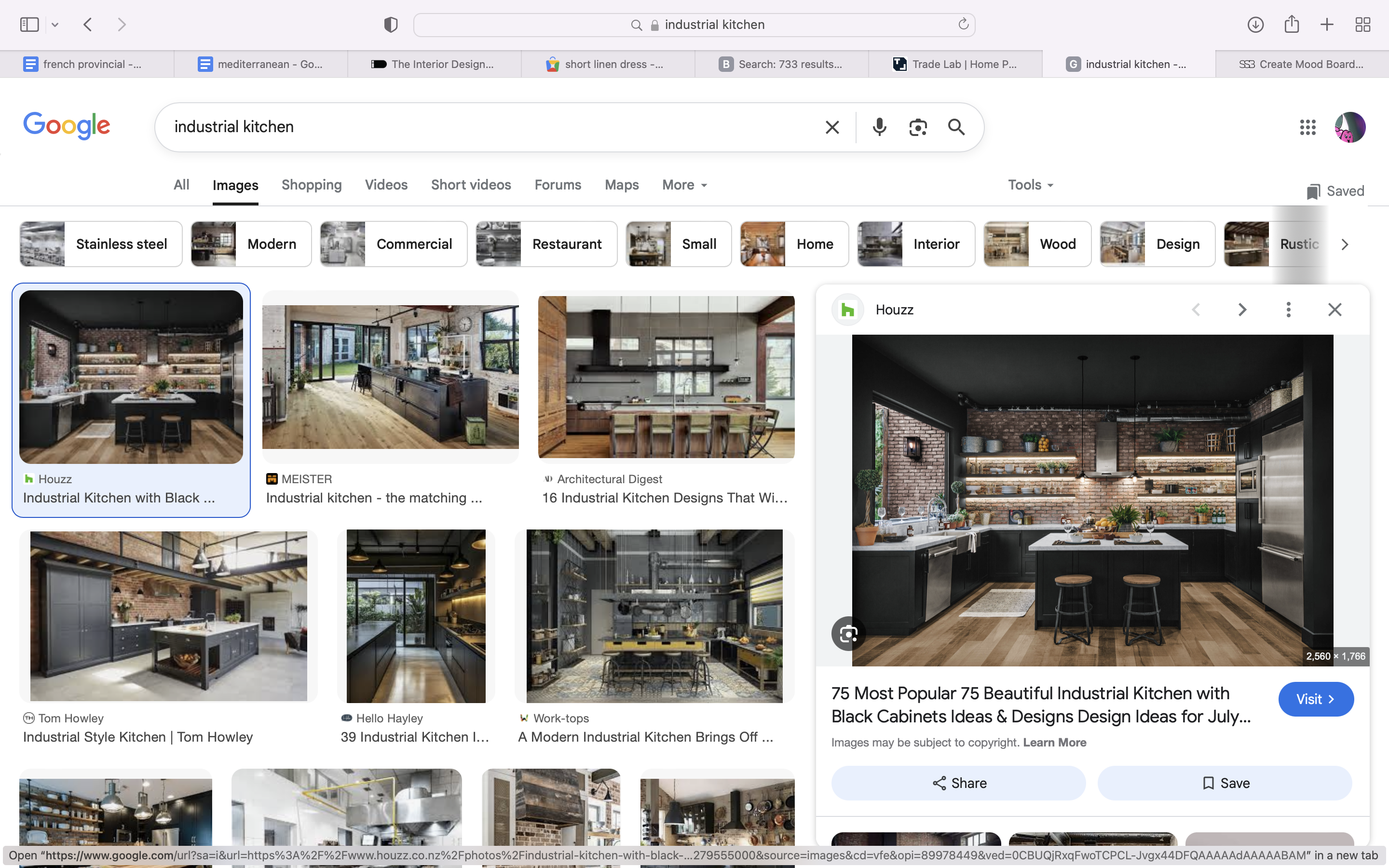Close the Houzz image preview panel
Viewport: 1389px width, 868px height.
[1335, 310]
